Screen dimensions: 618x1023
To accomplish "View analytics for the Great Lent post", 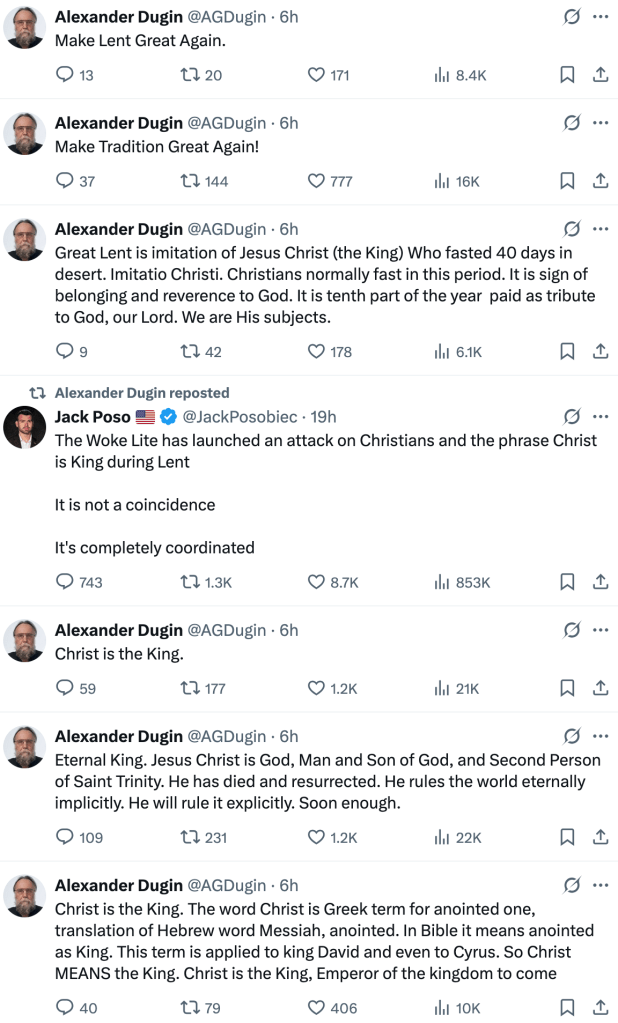I will coord(442,352).
